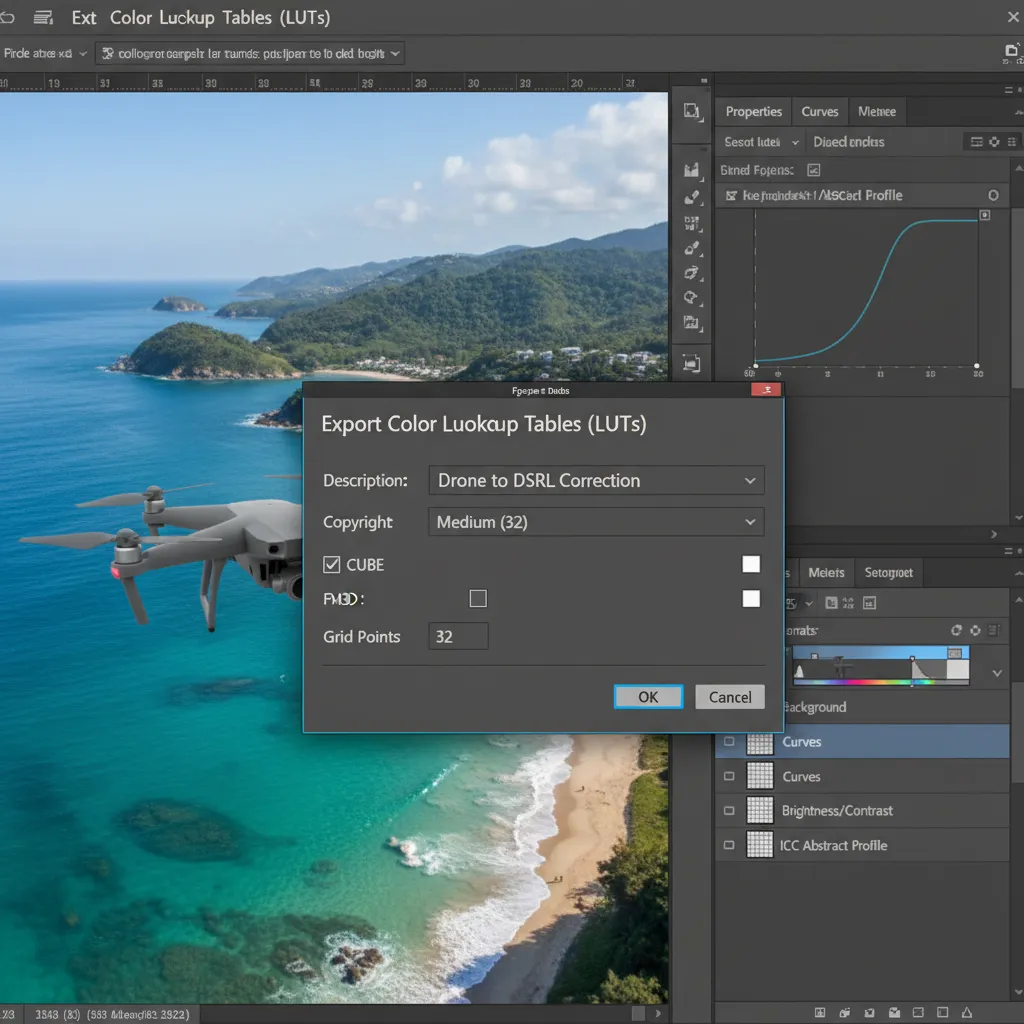Switch to the Curves tab
The image size is (1024, 1024).
pos(820,112)
